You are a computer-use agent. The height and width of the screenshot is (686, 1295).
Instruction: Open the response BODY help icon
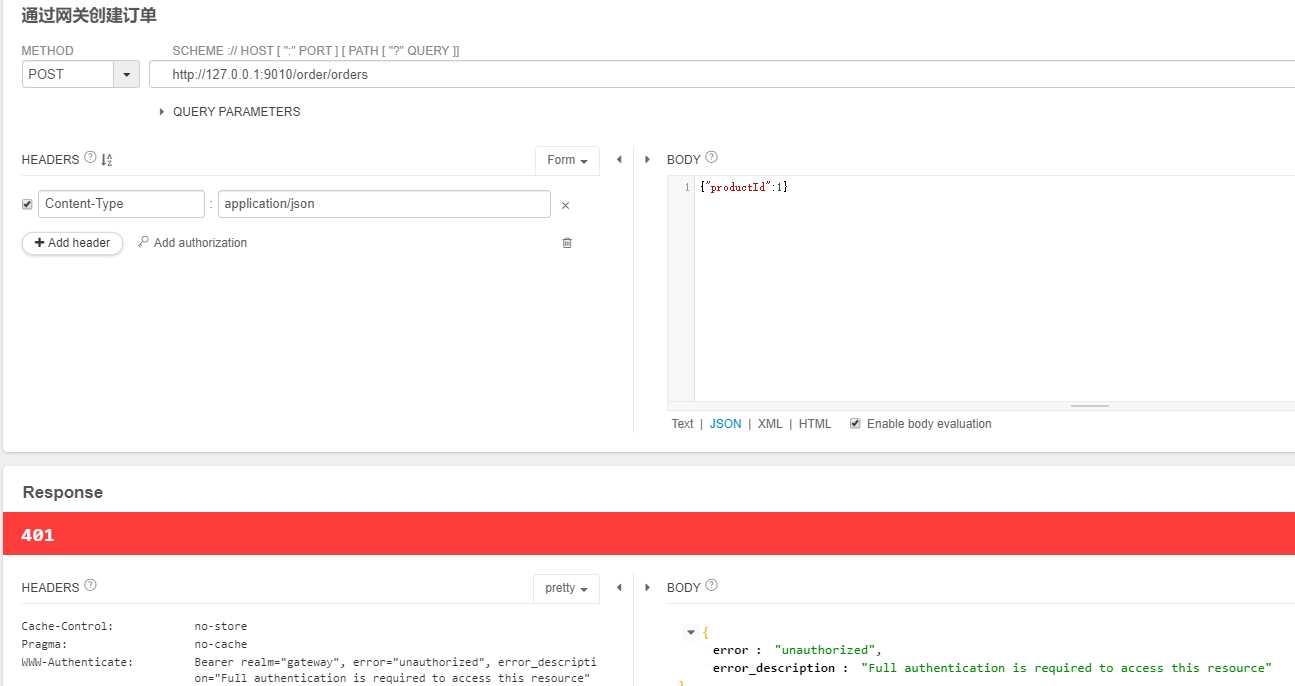[x=712, y=585]
